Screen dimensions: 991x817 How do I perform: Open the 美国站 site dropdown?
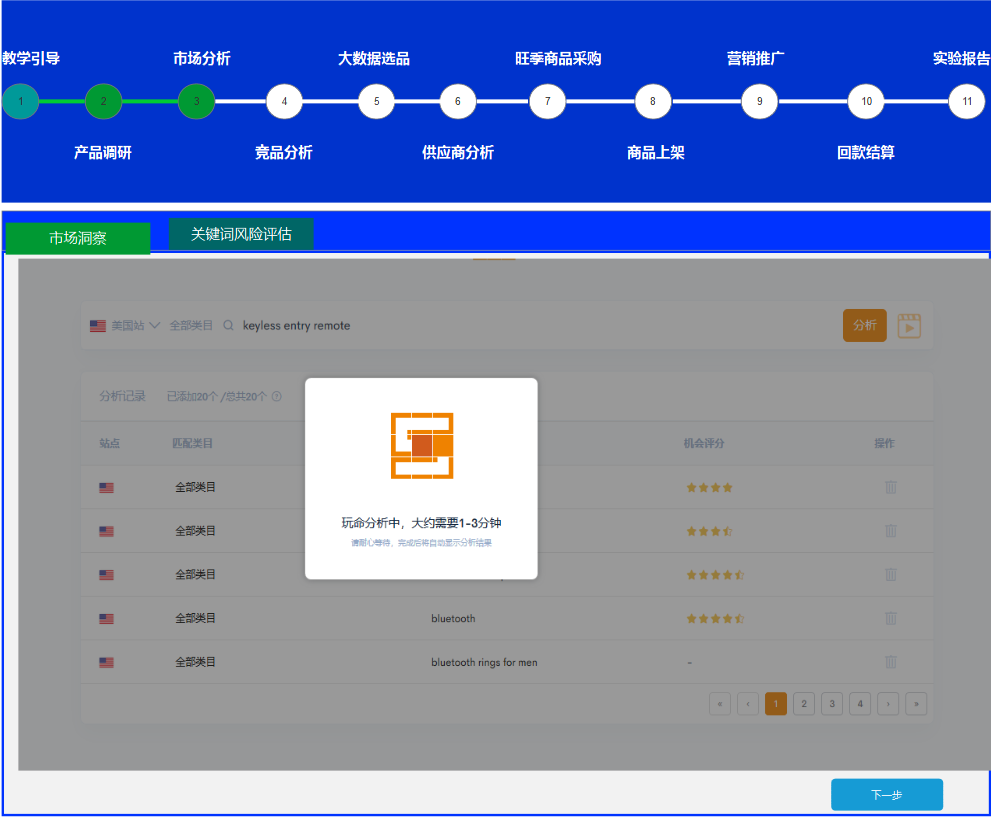(x=125, y=326)
